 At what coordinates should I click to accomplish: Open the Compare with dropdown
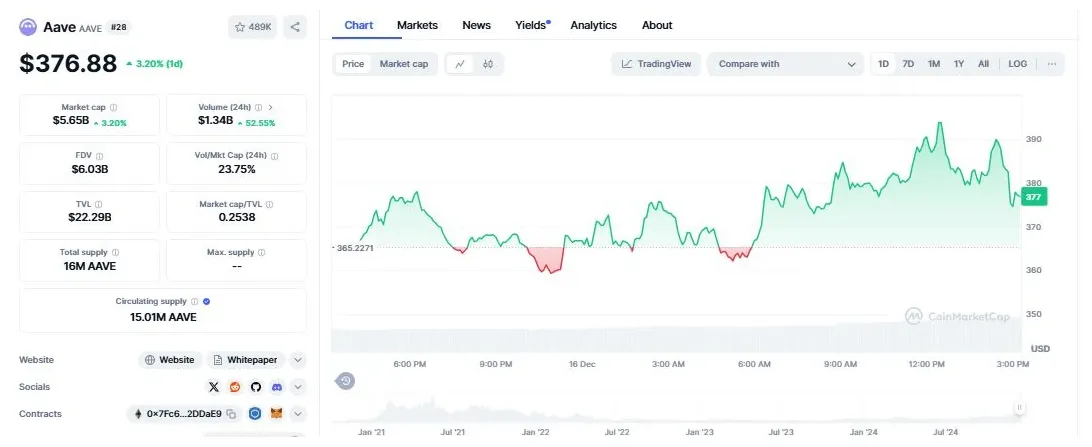pyautogui.click(x=786, y=64)
